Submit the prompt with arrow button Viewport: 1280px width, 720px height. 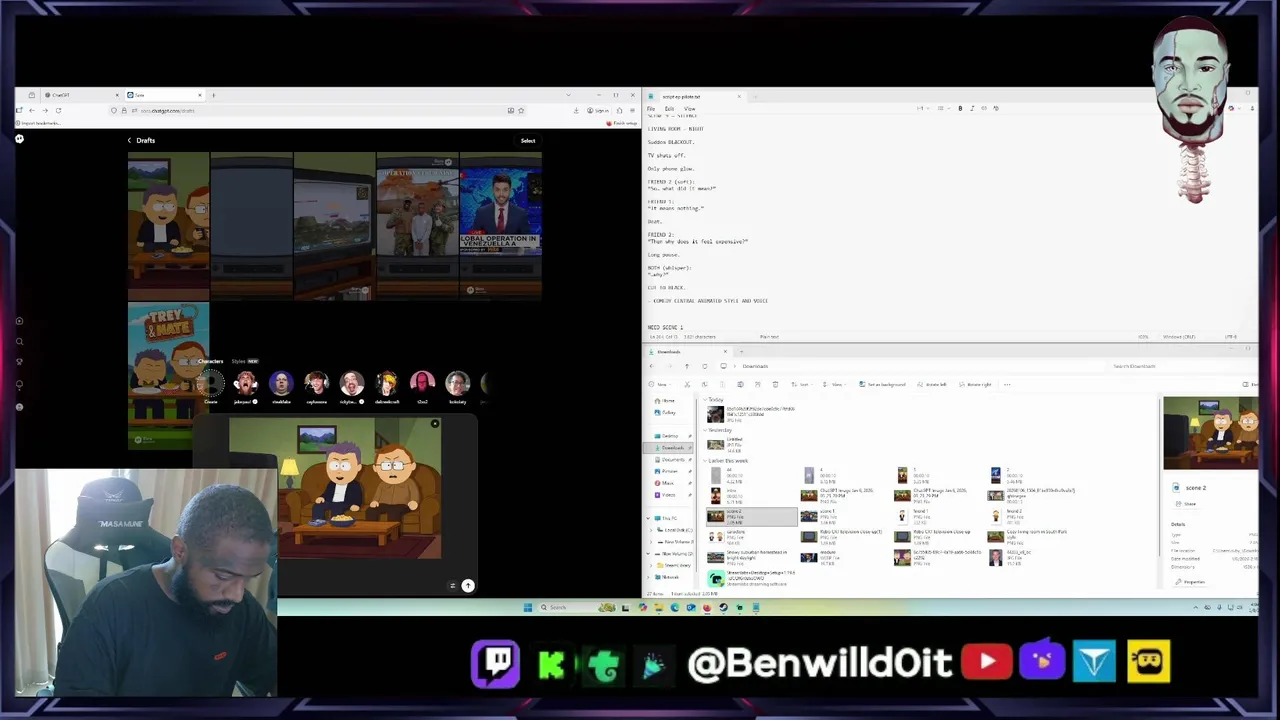coord(468,585)
